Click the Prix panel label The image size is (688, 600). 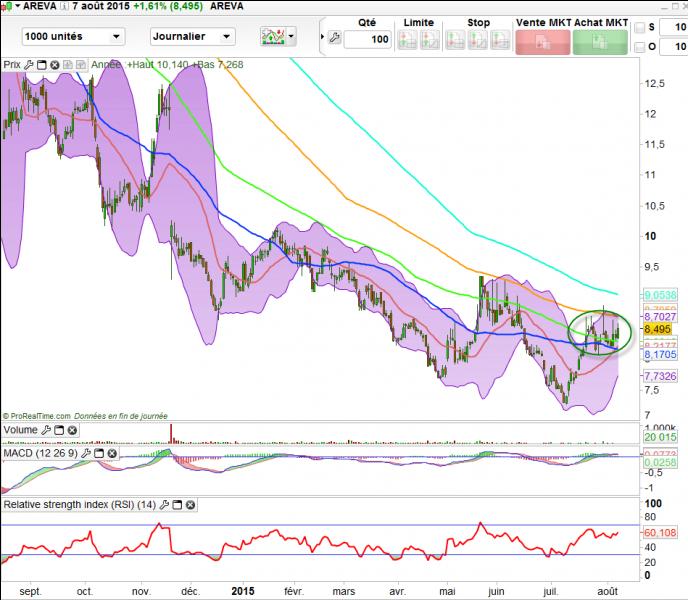pyautogui.click(x=12, y=65)
